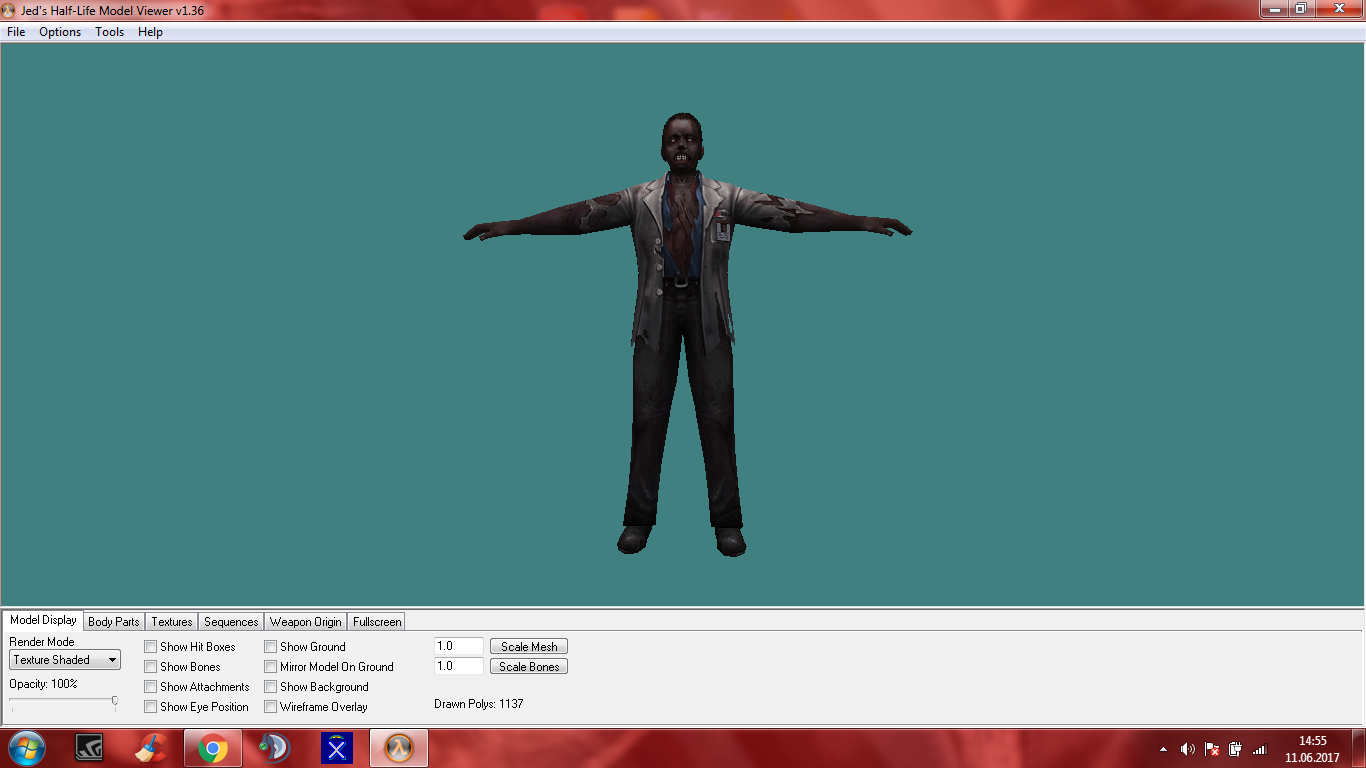Open the clock showing 14:55
The height and width of the screenshot is (768, 1366).
coord(1312,749)
